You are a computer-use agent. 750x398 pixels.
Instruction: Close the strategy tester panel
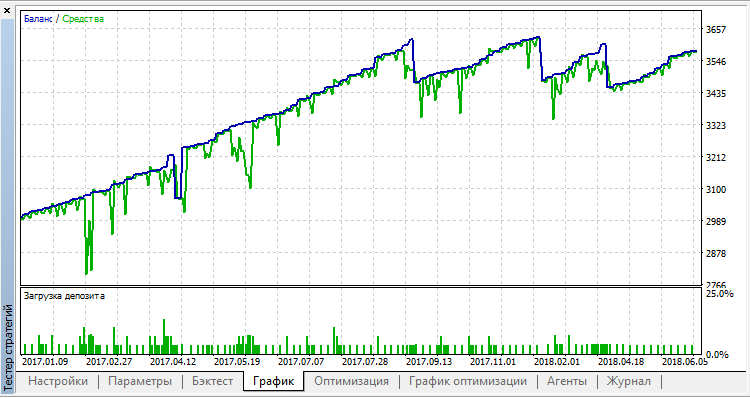coord(7,10)
